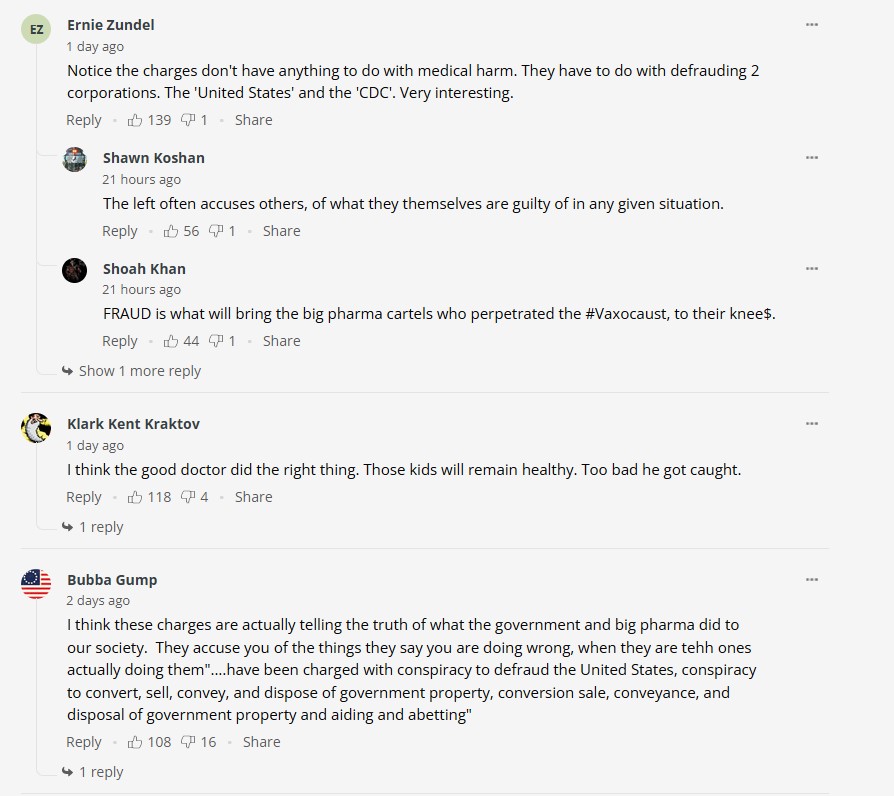Open Bubba Gump's user avatar
Image resolution: width=894 pixels, height=796 pixels.
click(36, 583)
